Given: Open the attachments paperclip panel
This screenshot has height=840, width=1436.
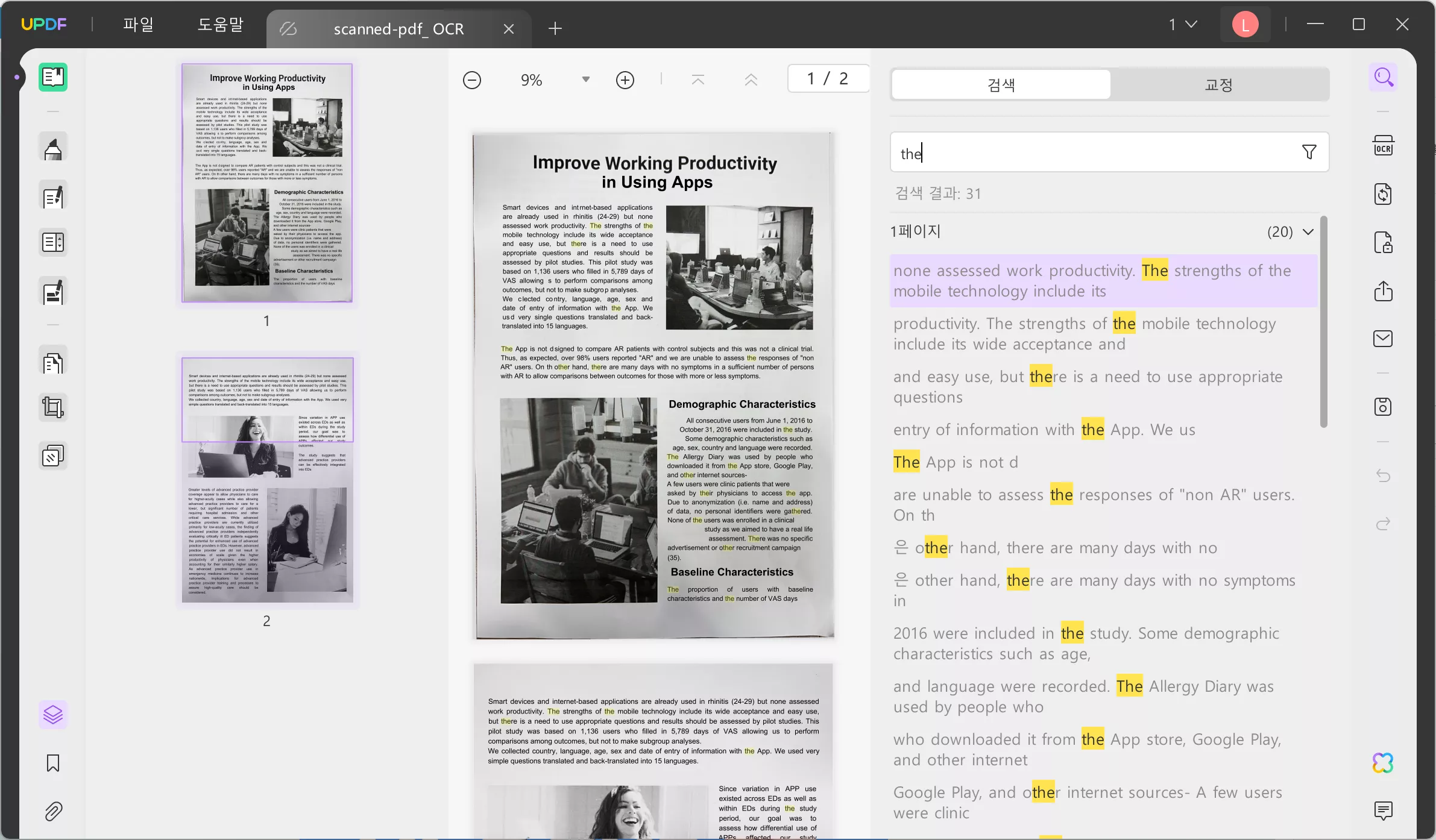Looking at the screenshot, I should [53, 812].
